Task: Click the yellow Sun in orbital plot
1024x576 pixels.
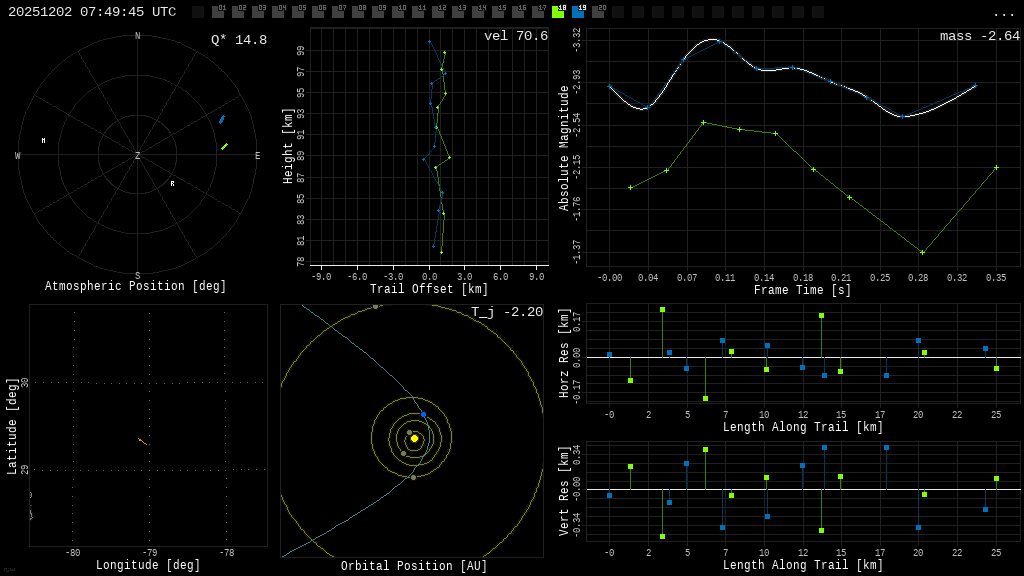Action: pos(414,438)
